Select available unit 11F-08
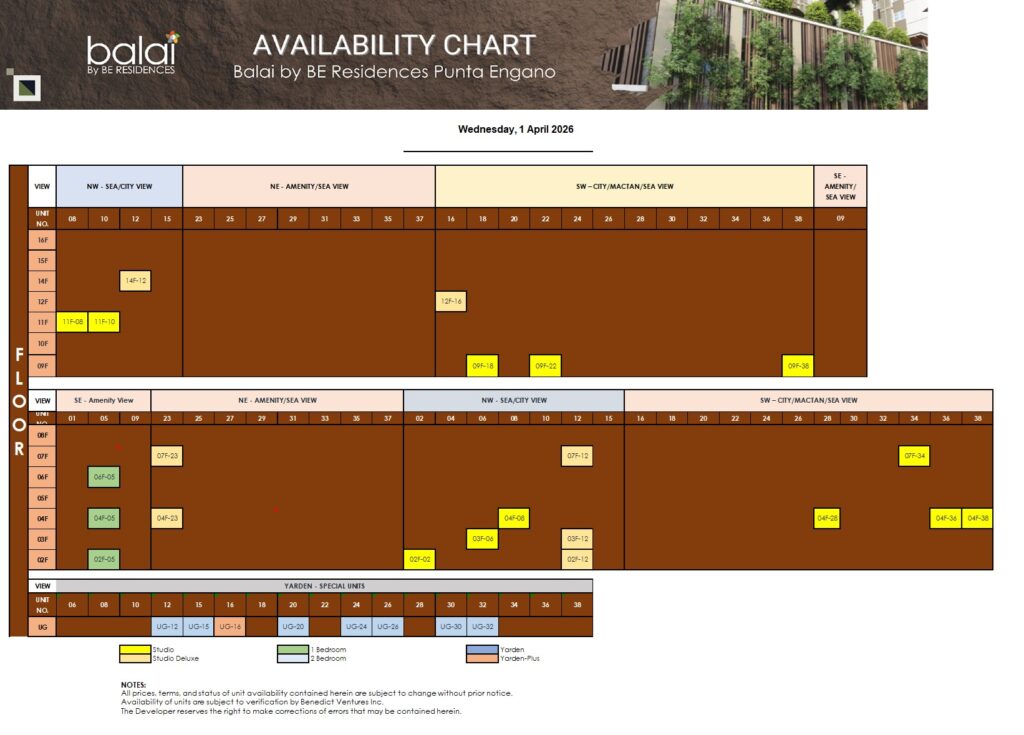Image resolution: width=1024 pixels, height=735 pixels. [x=72, y=322]
